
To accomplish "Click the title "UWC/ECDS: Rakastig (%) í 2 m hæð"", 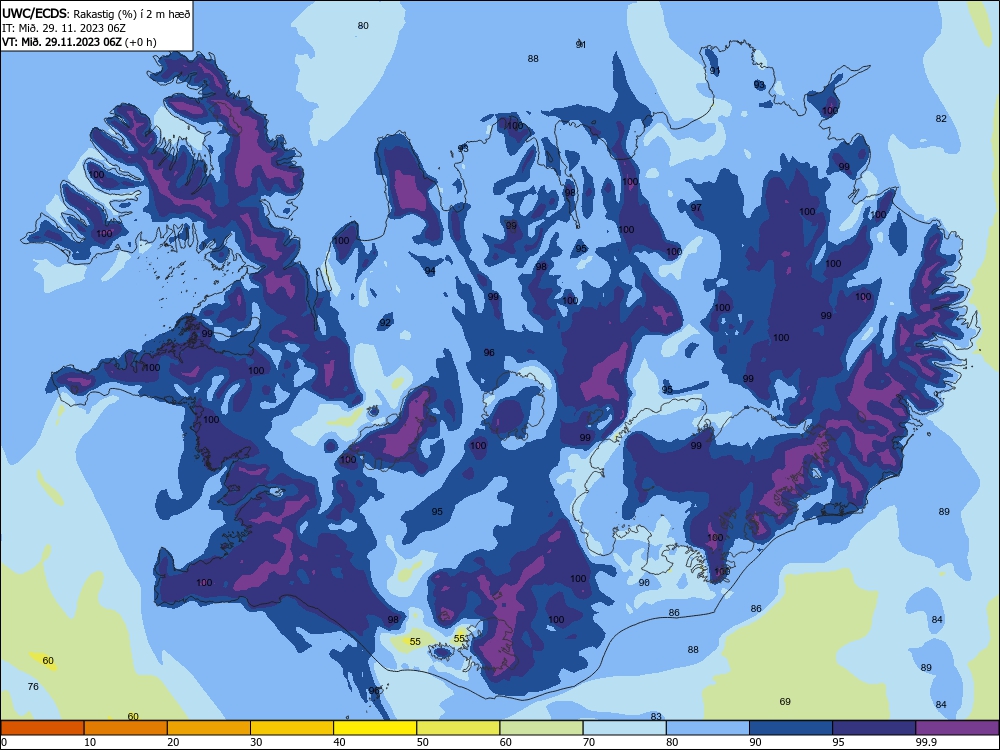I will [x=96, y=13].
